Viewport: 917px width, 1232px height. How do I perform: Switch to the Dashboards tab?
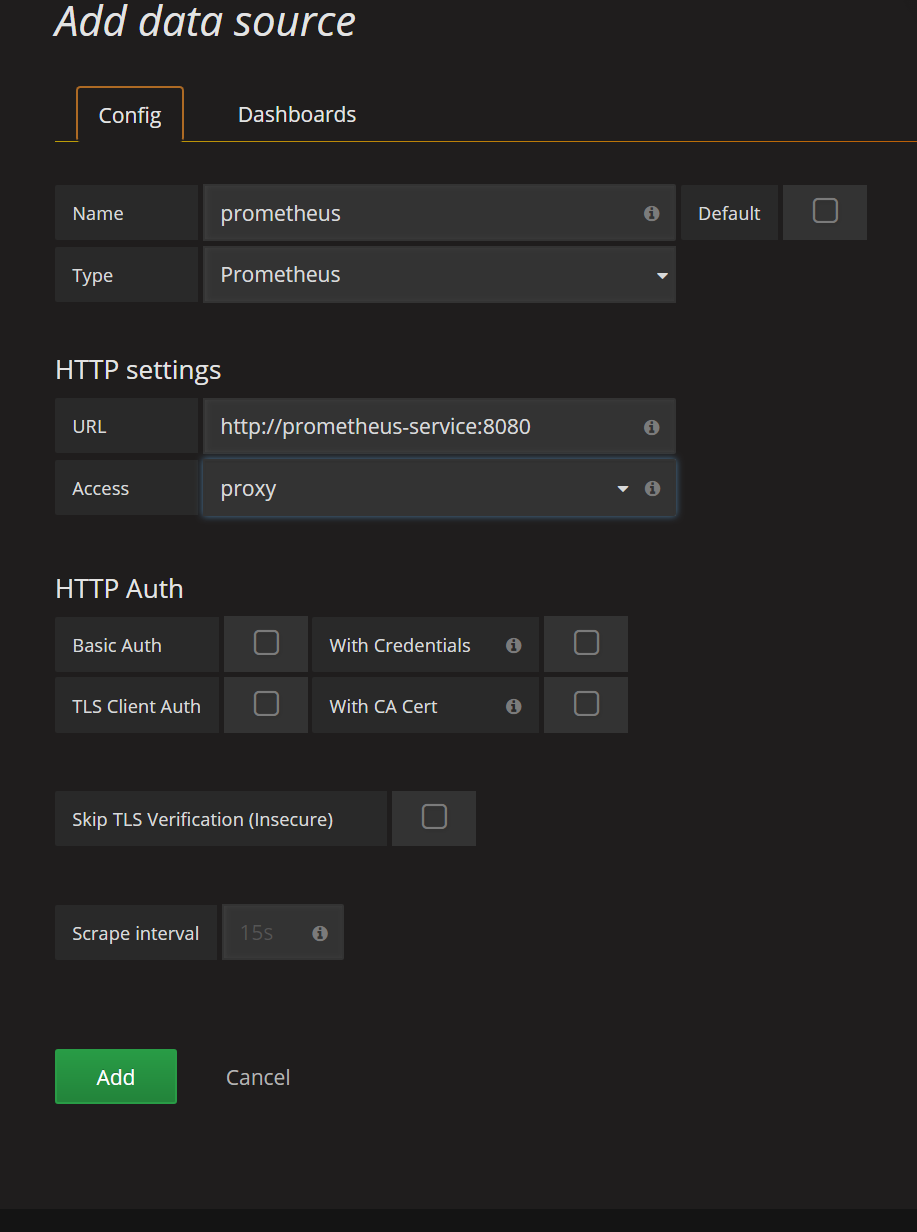[x=297, y=115]
